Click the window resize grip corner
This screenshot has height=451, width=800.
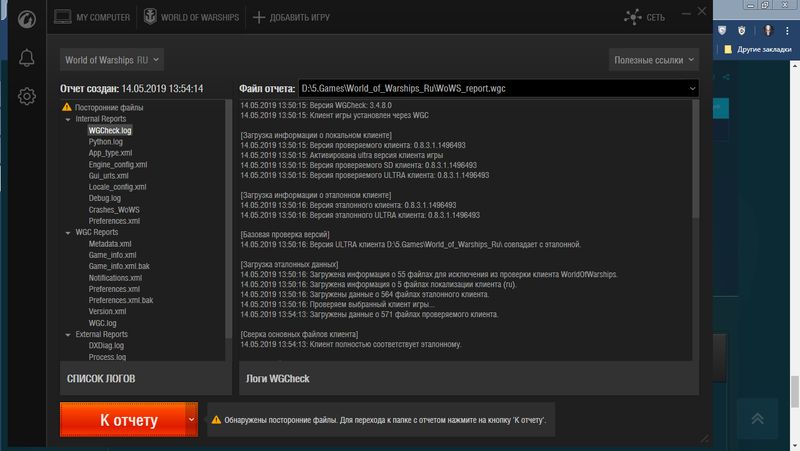[x=705, y=438]
